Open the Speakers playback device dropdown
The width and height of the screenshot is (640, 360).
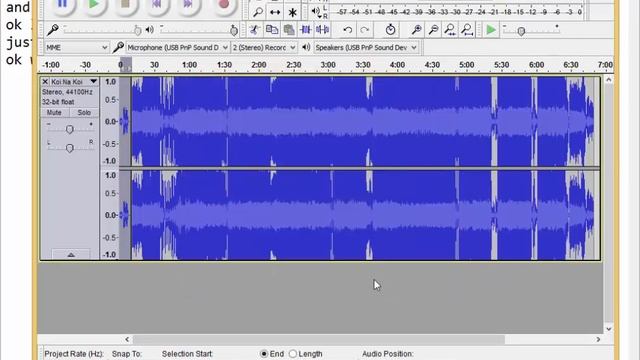366,48
